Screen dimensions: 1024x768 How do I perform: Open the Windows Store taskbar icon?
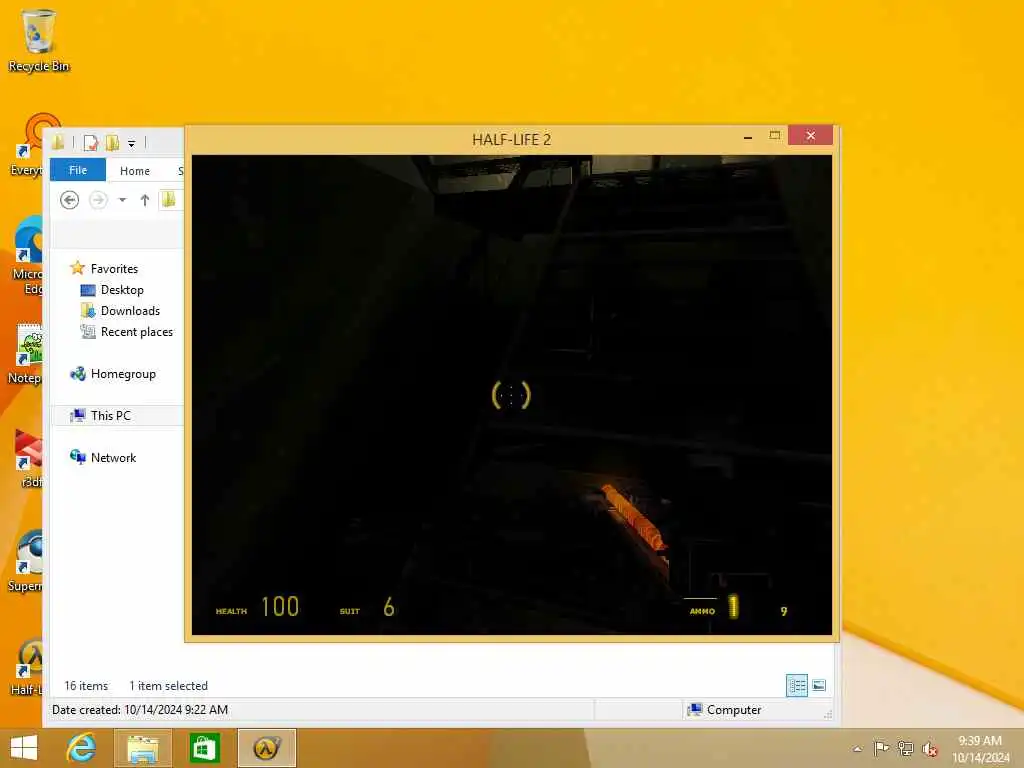(x=204, y=748)
